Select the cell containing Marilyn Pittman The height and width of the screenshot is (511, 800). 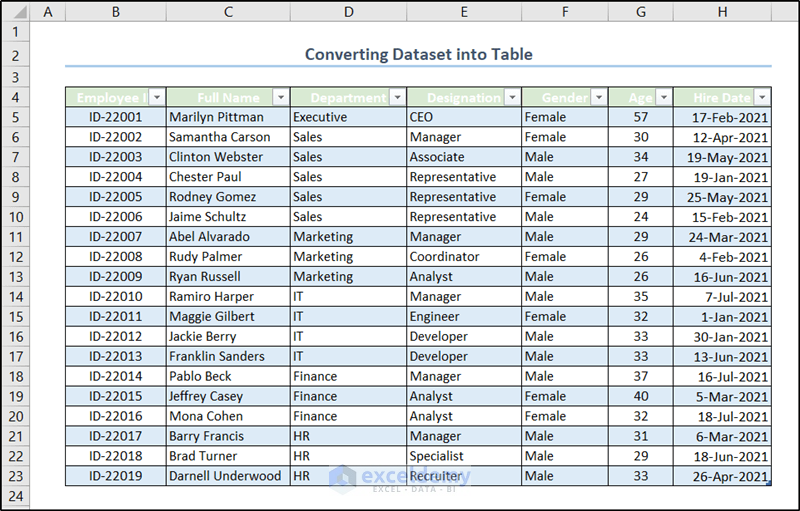pos(228,117)
